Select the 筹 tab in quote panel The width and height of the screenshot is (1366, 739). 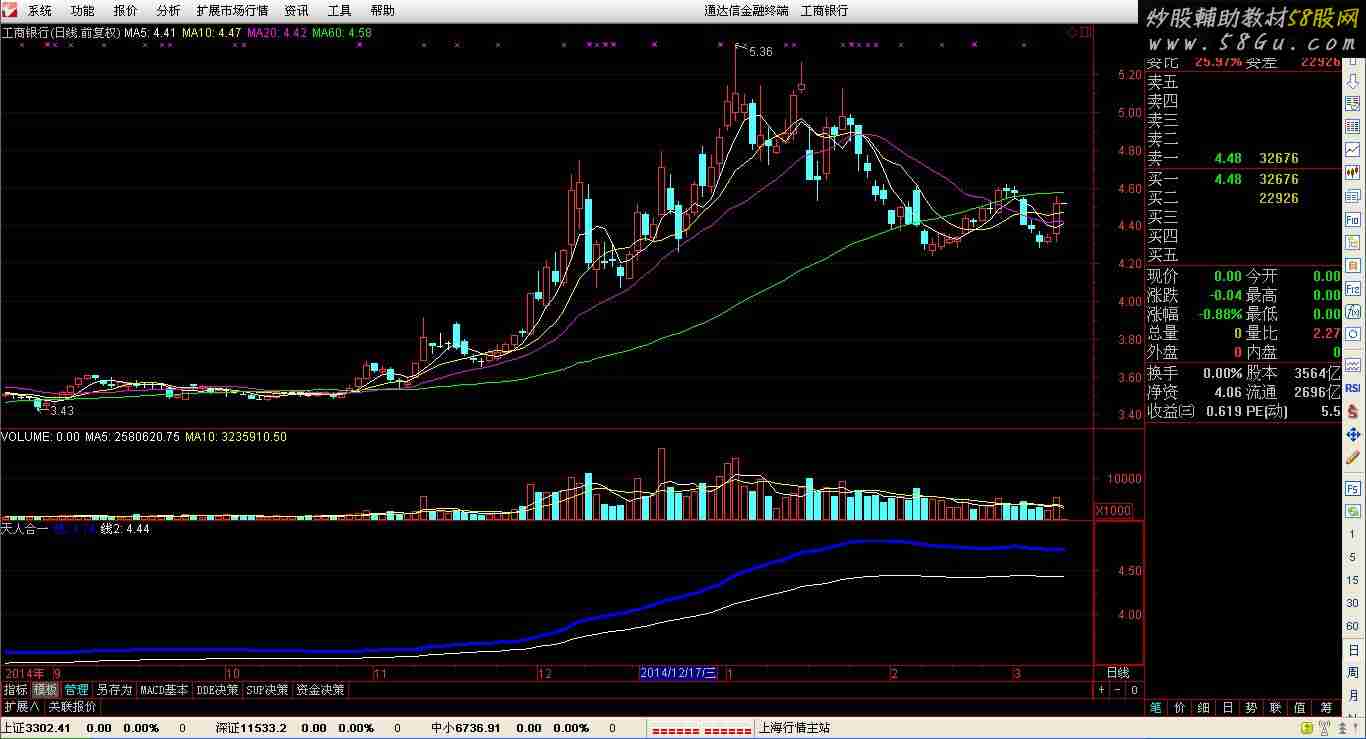(x=1326, y=707)
